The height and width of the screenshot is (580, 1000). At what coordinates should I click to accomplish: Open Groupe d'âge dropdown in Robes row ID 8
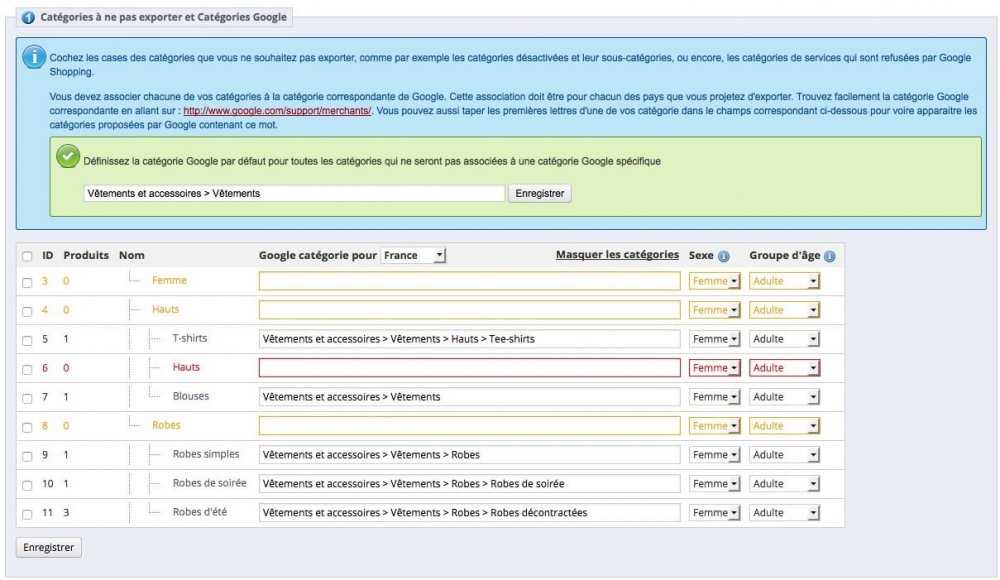point(784,426)
